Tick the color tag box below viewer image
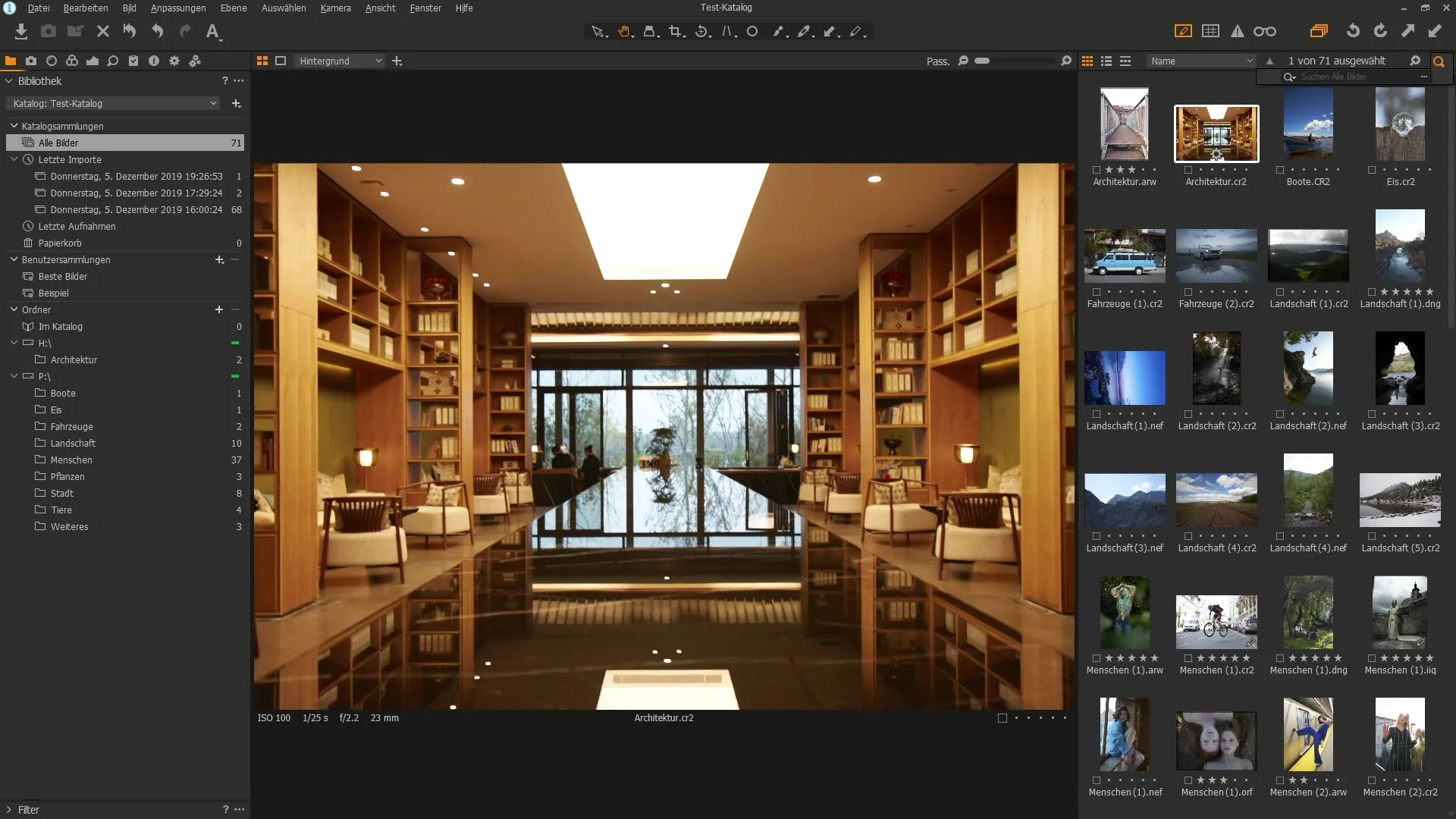The width and height of the screenshot is (1456, 819). tap(1003, 718)
